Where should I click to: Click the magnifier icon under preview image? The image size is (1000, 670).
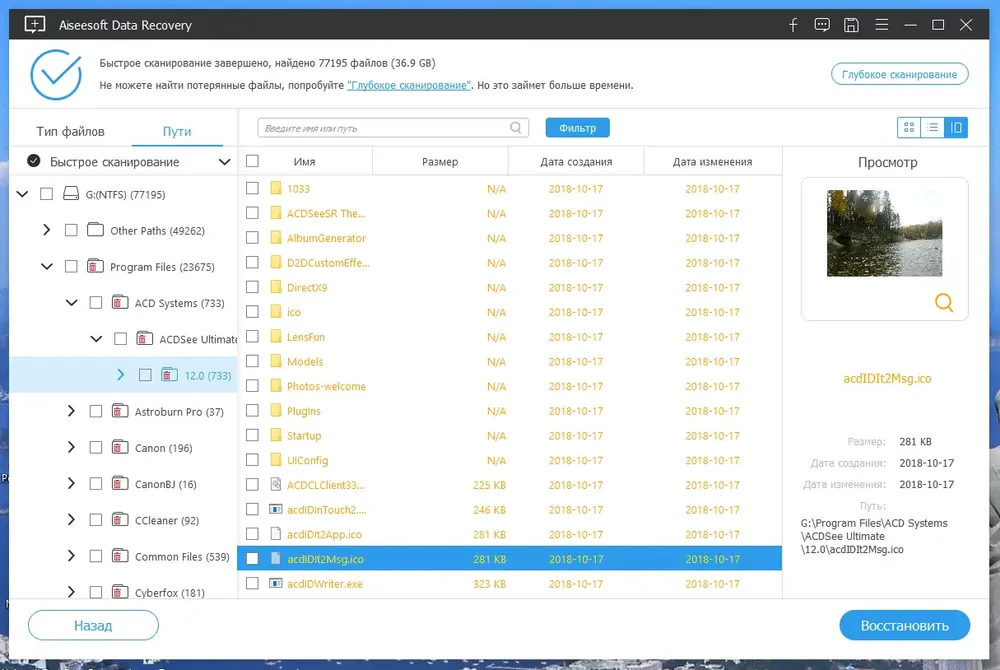pos(944,302)
